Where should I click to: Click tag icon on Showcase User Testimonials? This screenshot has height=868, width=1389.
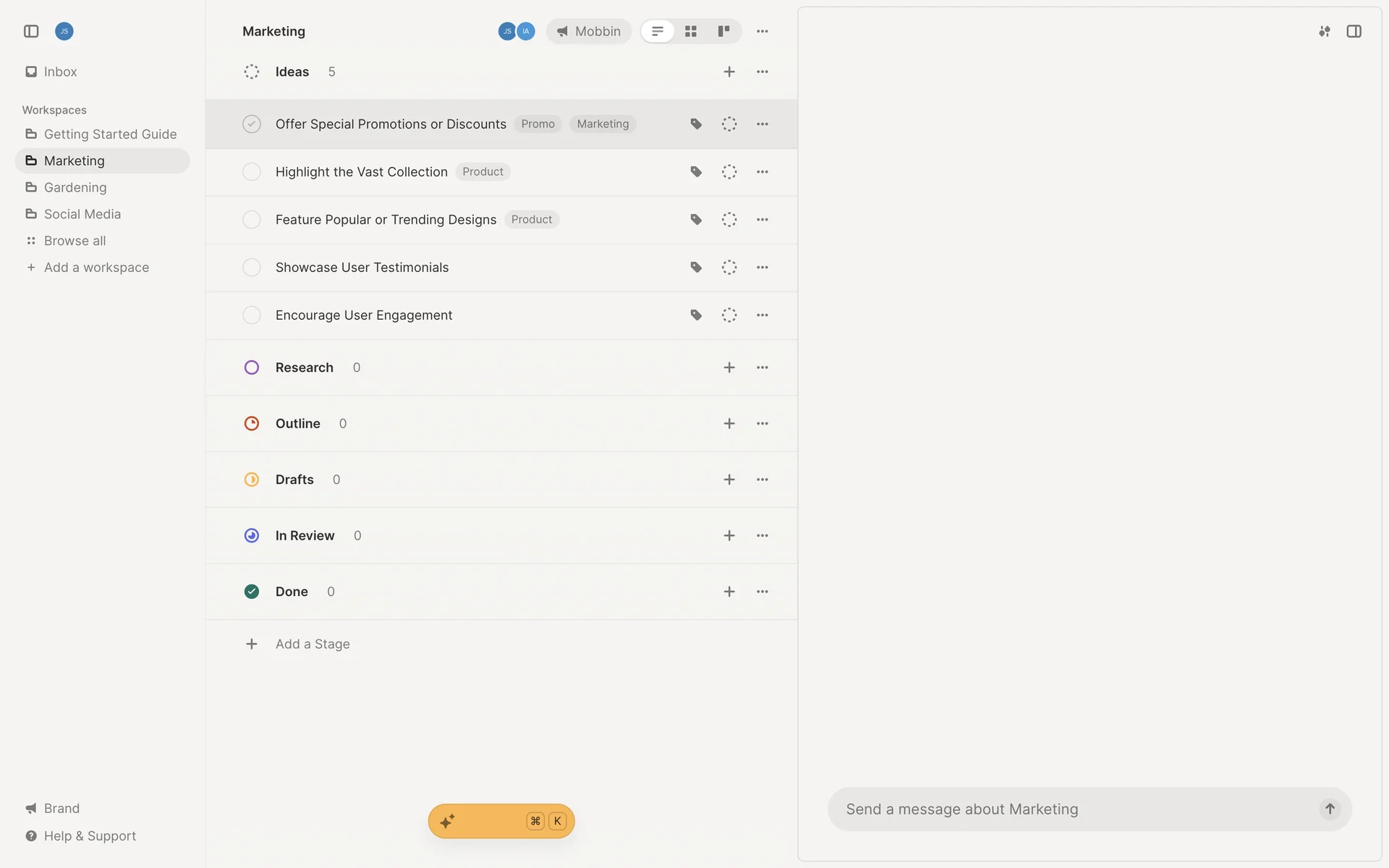[x=696, y=268]
